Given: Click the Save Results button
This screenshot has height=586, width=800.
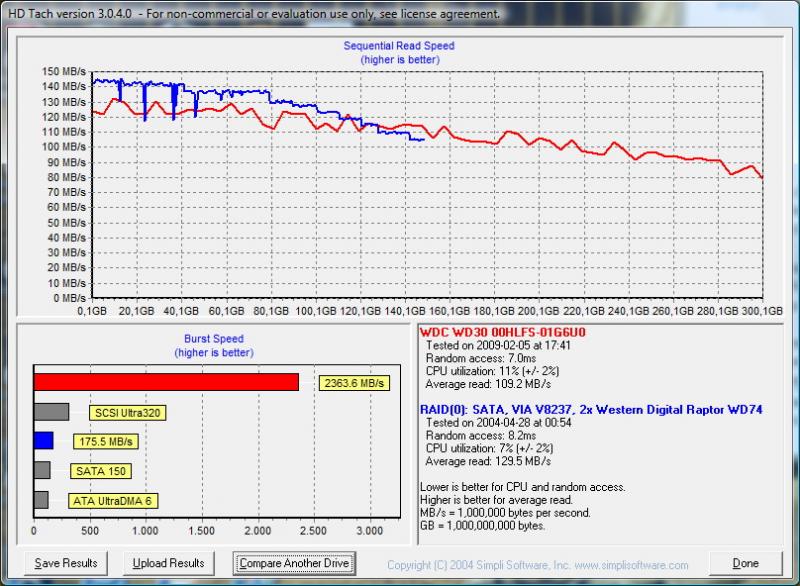Looking at the screenshot, I should tap(66, 563).
